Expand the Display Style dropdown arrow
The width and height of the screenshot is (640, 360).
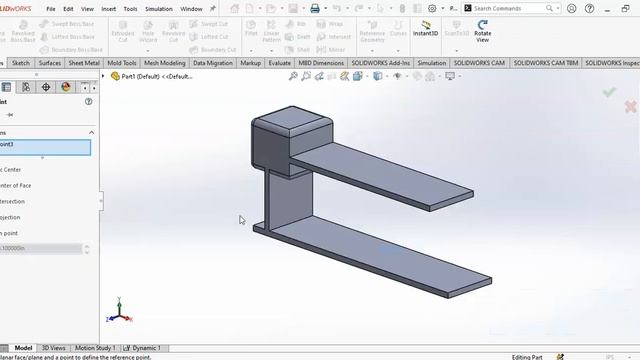pyautogui.click(x=387, y=76)
